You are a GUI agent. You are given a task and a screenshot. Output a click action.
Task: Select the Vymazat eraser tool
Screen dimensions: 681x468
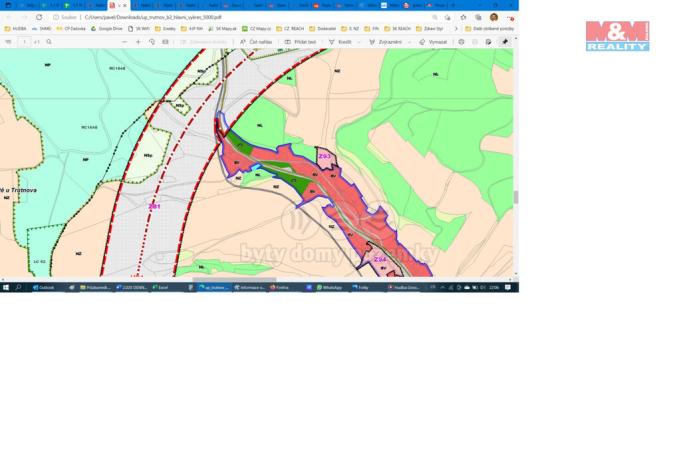[434, 42]
